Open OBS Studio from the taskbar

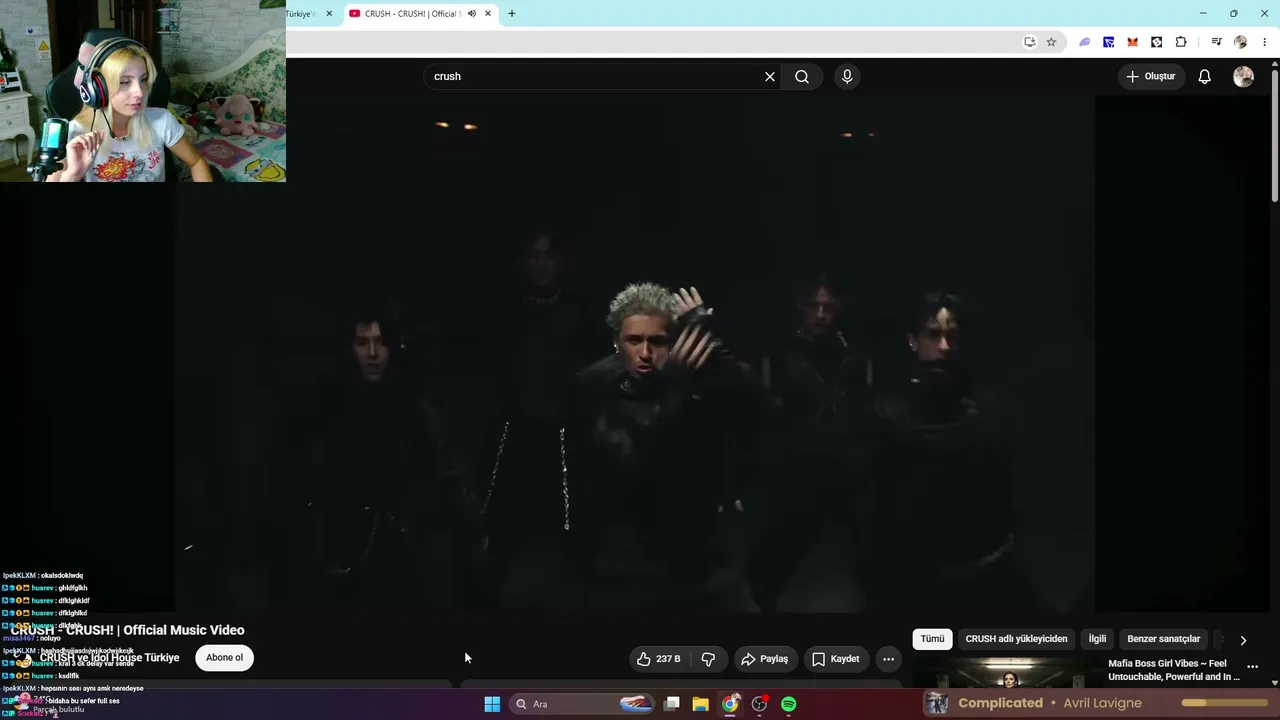click(759, 704)
